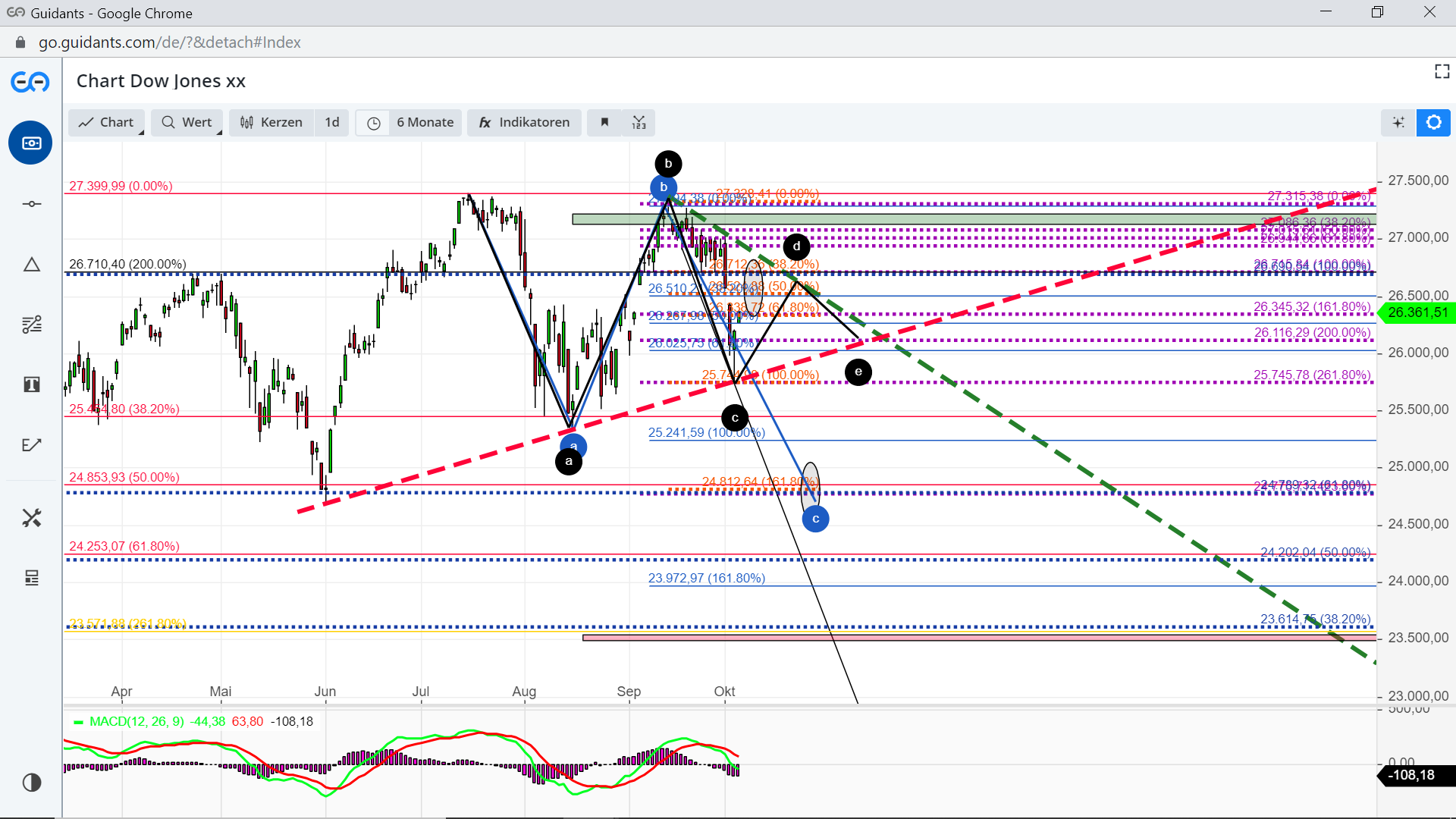Open the Indikatoren menu

(x=524, y=122)
